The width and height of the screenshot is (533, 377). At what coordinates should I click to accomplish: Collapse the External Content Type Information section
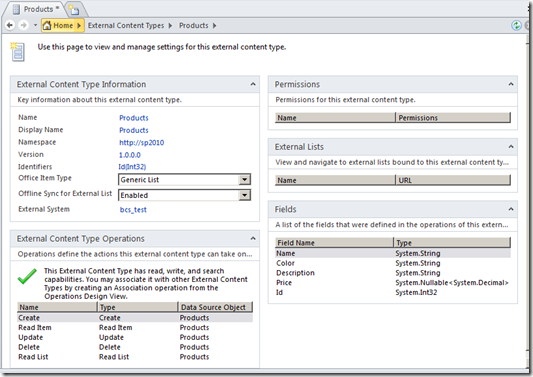pyautogui.click(x=253, y=84)
